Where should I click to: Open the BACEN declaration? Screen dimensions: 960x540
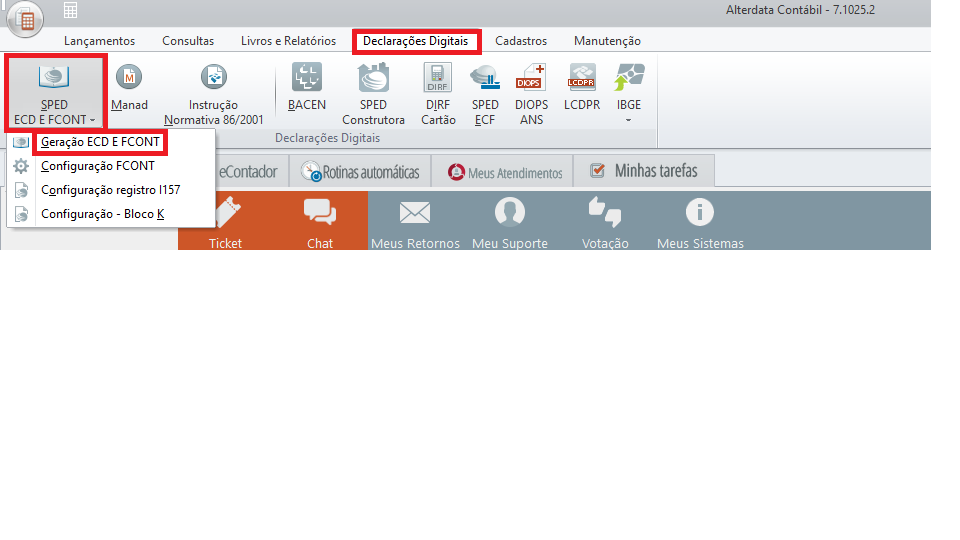coord(307,89)
